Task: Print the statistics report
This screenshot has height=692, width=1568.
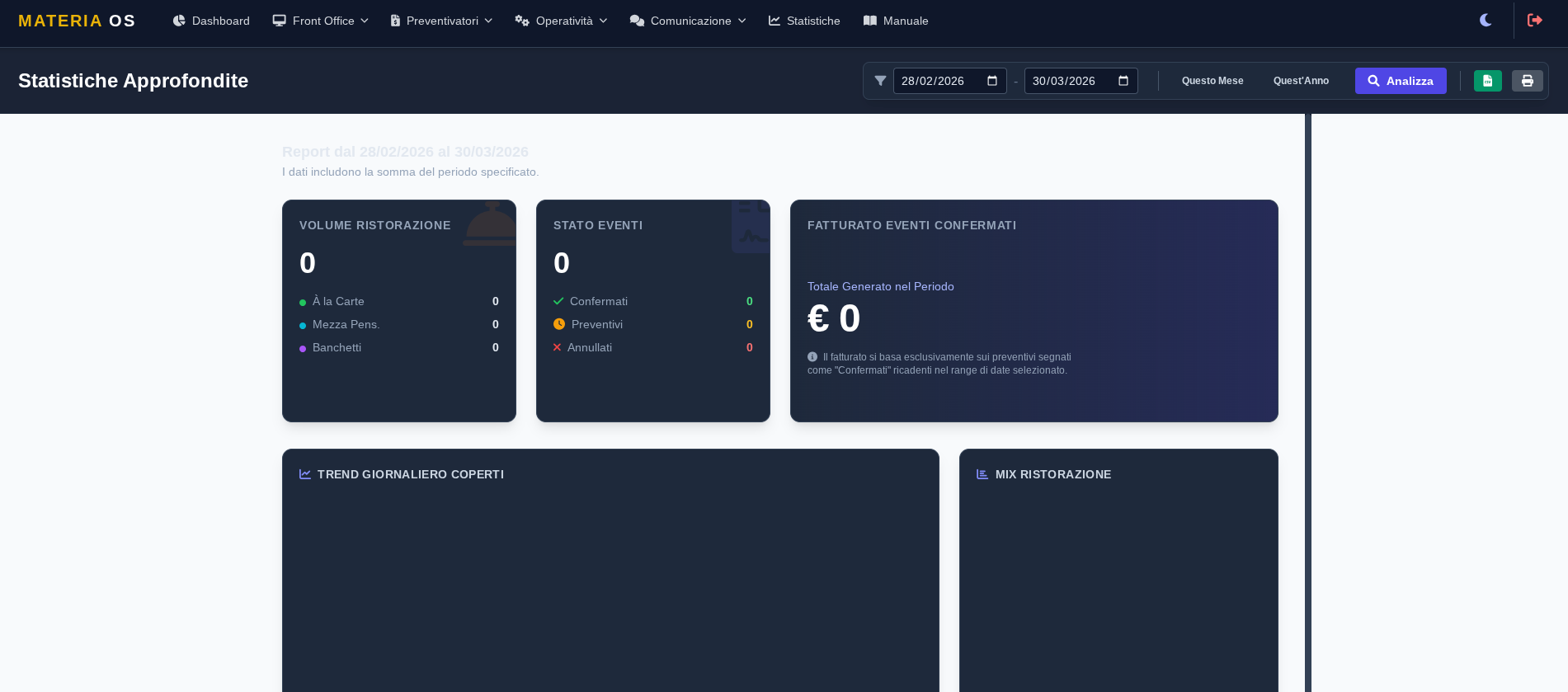Action: point(1527,81)
